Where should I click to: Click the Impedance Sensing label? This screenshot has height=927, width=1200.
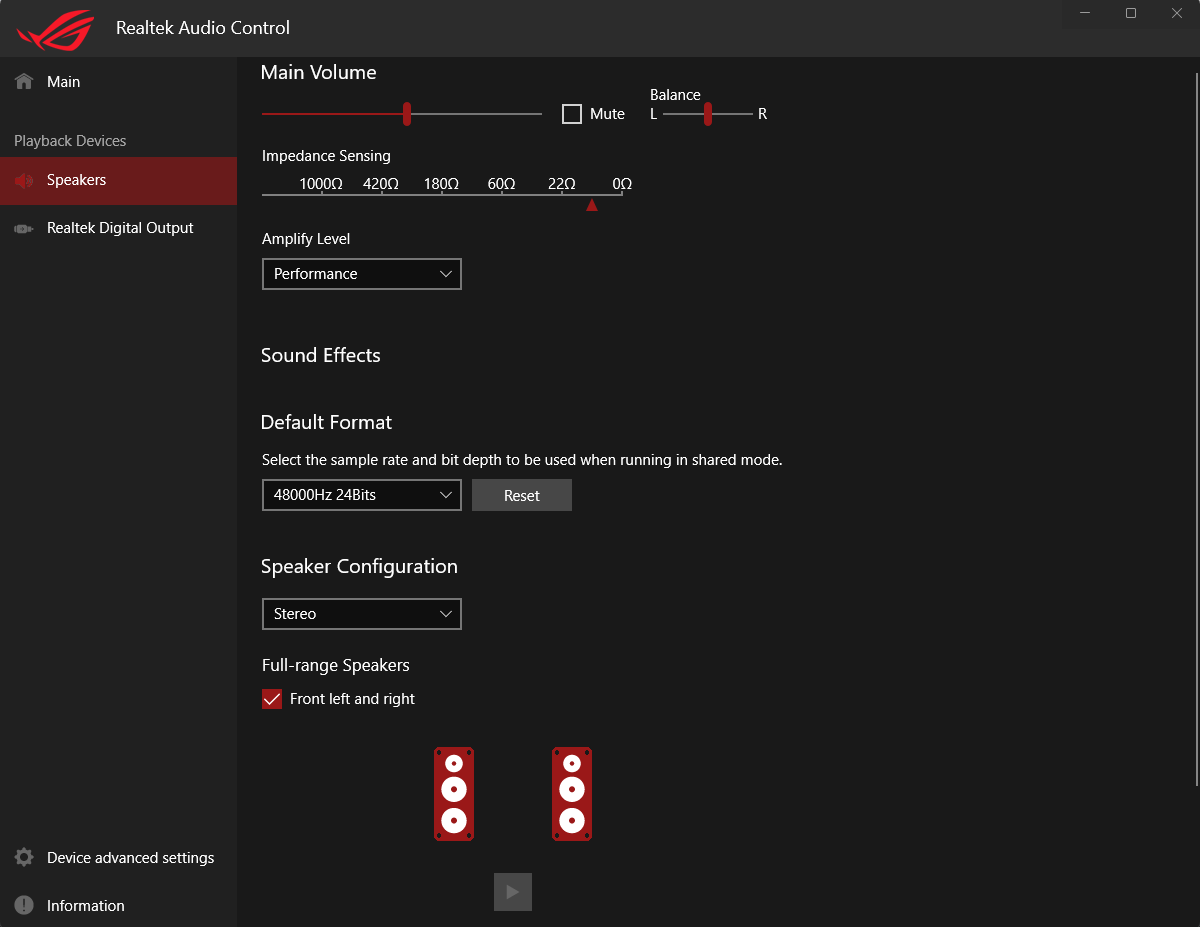click(x=326, y=156)
